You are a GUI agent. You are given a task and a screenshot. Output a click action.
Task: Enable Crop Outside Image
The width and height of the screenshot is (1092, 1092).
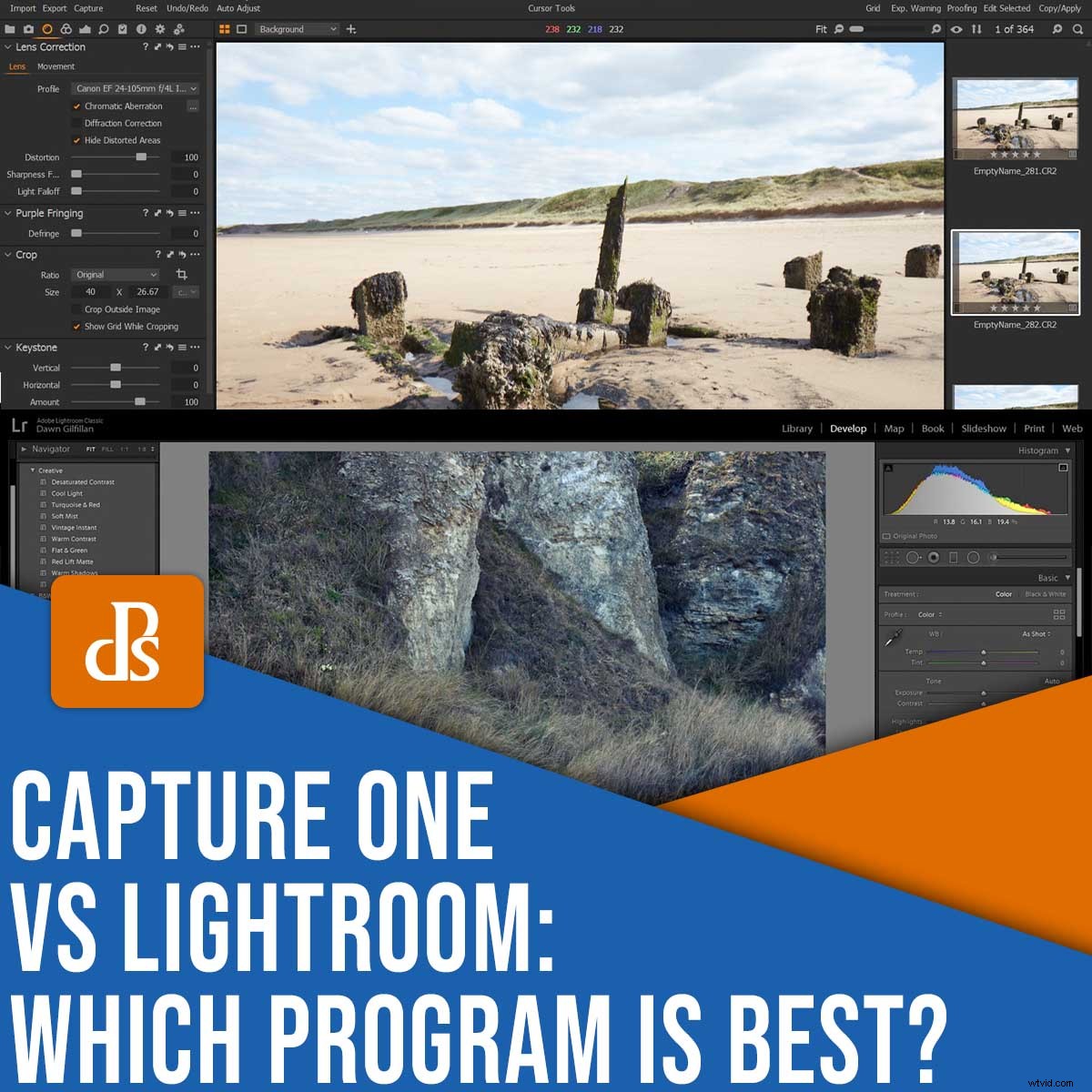tap(76, 309)
